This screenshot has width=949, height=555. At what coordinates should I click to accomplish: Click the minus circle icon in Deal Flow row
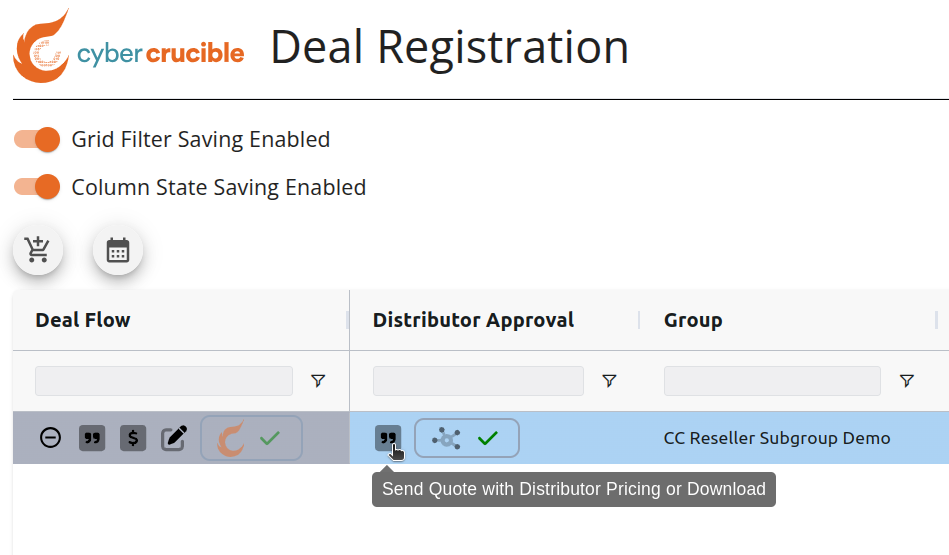pyautogui.click(x=50, y=438)
